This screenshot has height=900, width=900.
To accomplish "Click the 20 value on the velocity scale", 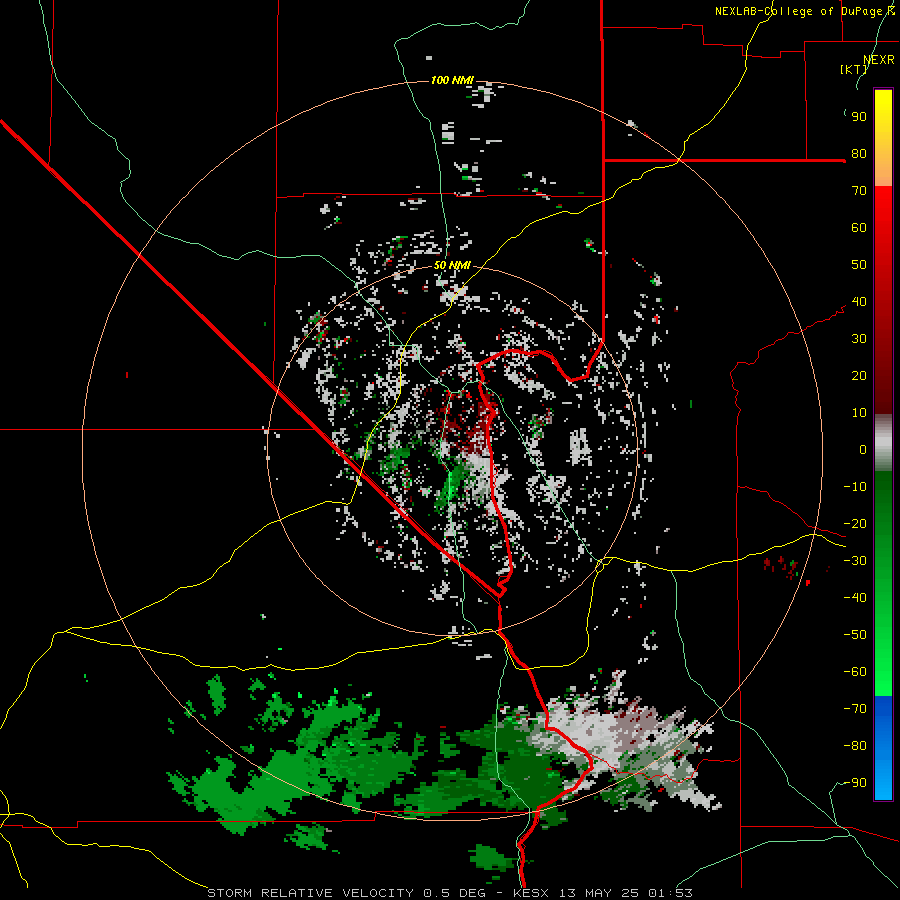I will click(x=859, y=376).
